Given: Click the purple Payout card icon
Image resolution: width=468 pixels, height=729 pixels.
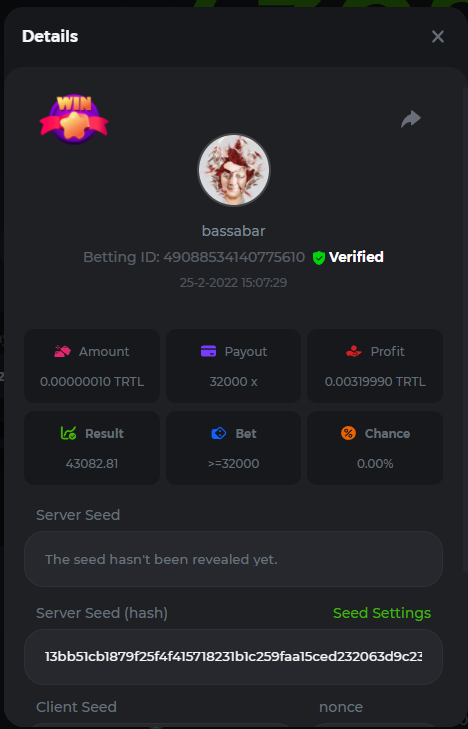Looking at the screenshot, I should 209,351.
